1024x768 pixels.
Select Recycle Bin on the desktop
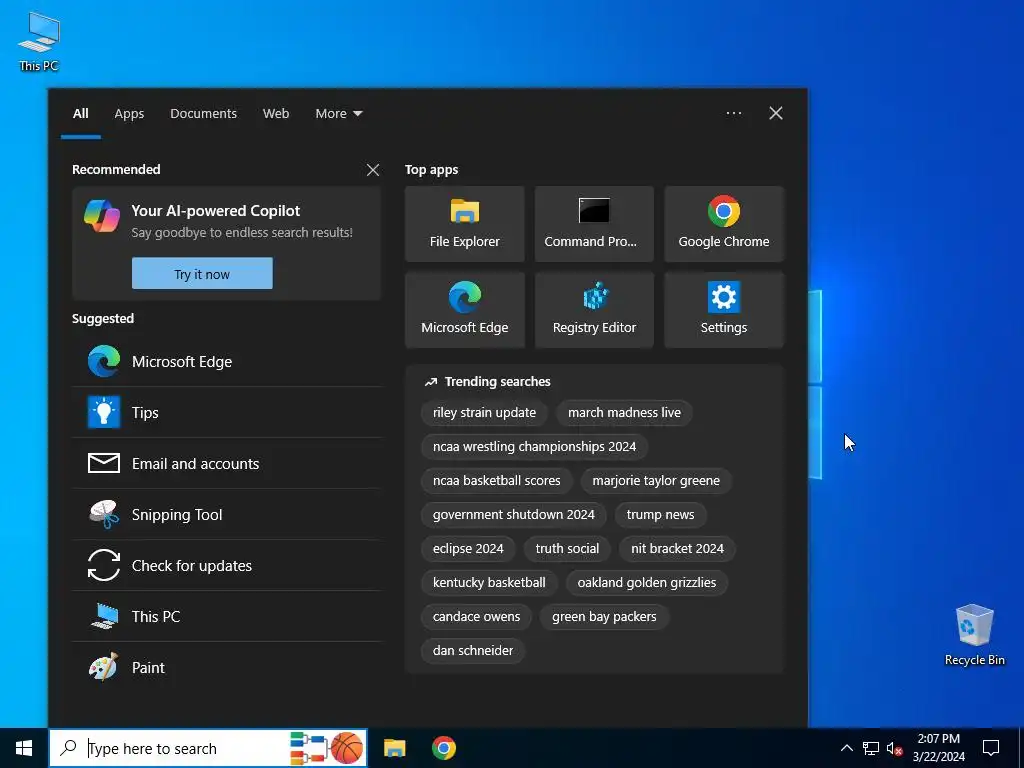(x=974, y=635)
